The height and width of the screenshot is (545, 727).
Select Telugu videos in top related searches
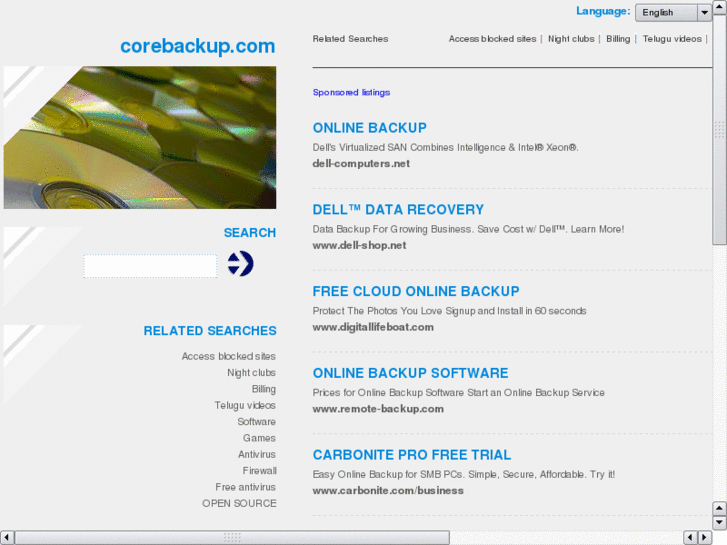pyautogui.click(x=672, y=39)
